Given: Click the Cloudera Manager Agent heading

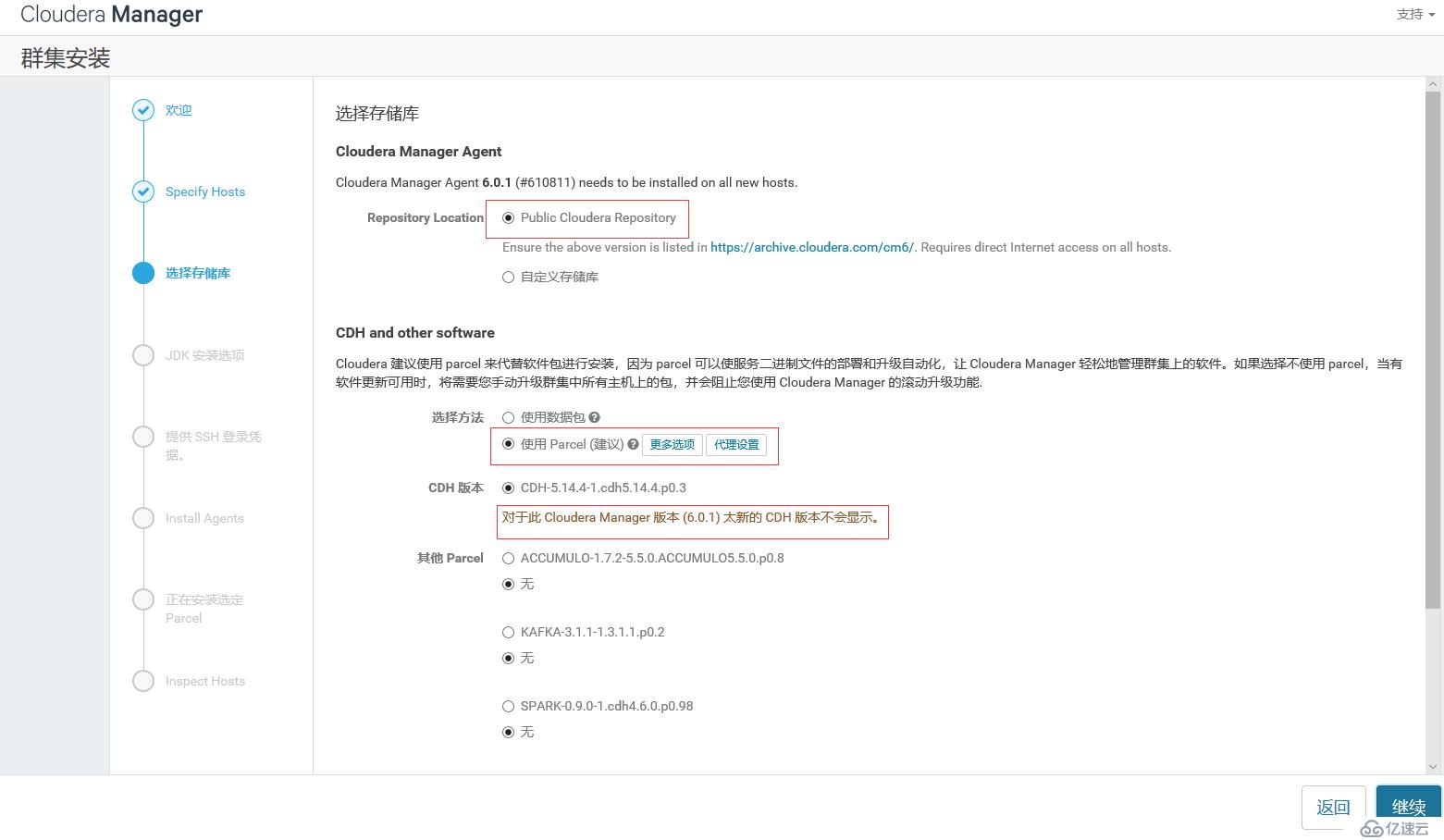Looking at the screenshot, I should point(418,152).
